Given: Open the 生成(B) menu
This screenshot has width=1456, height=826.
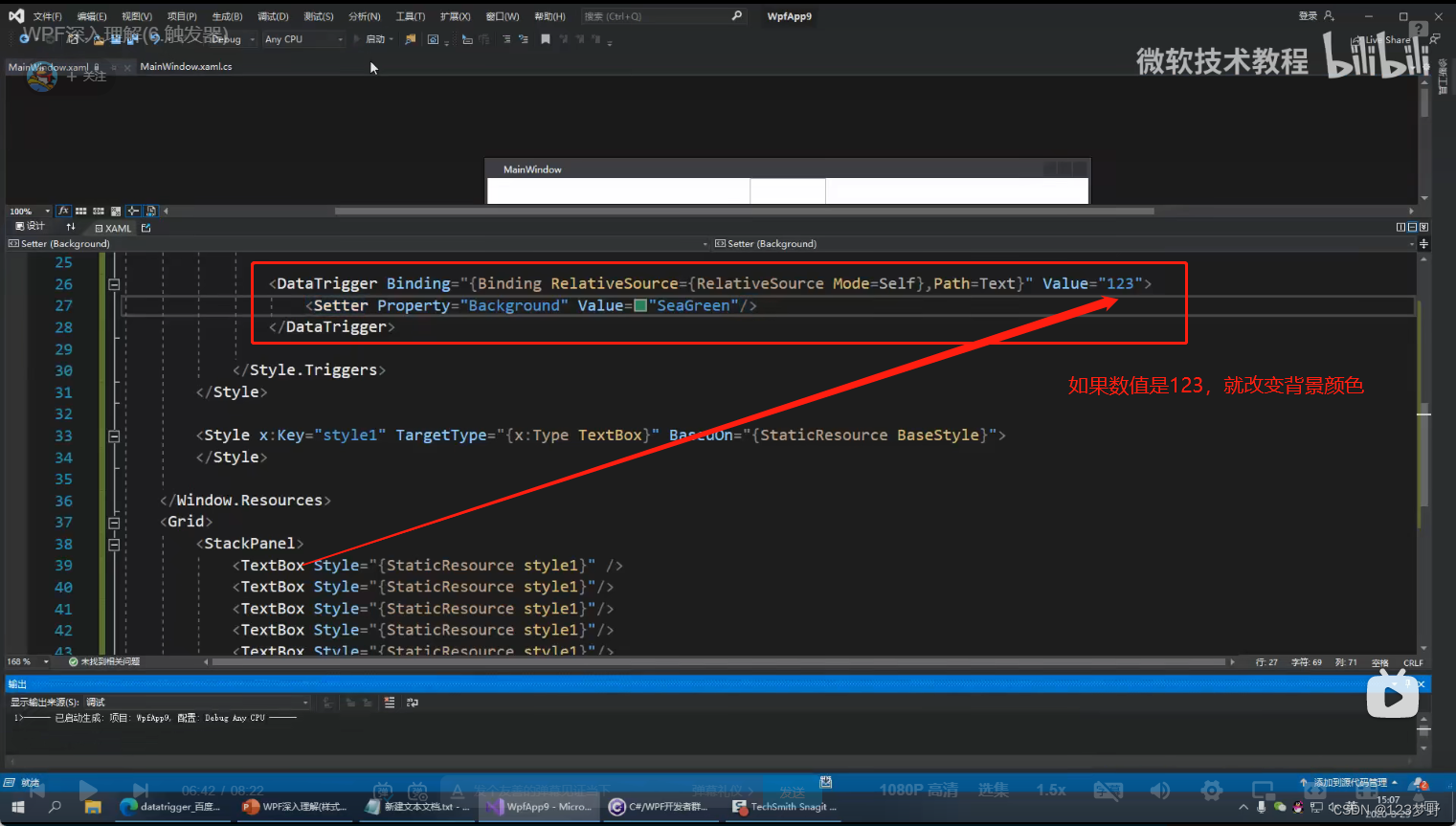Looking at the screenshot, I should click(227, 16).
